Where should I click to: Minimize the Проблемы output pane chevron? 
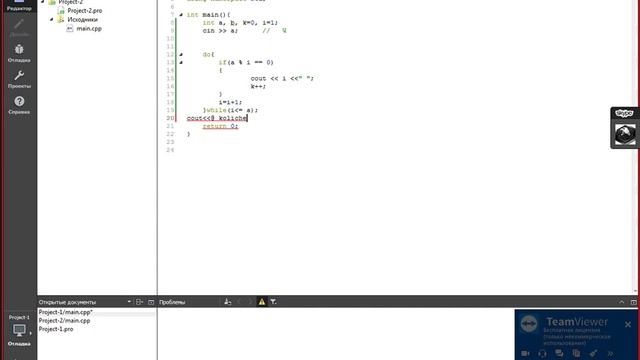(x=621, y=302)
